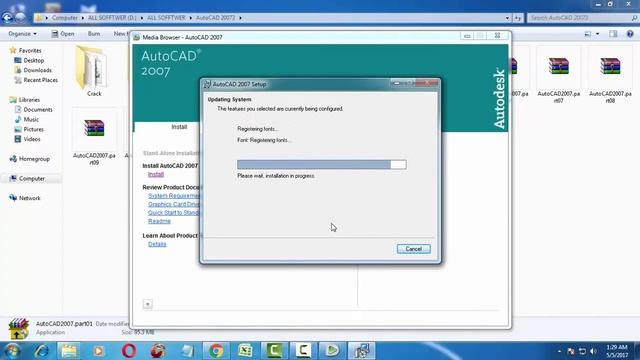
Task: Launch Opera from the taskbar
Action: tap(129, 351)
